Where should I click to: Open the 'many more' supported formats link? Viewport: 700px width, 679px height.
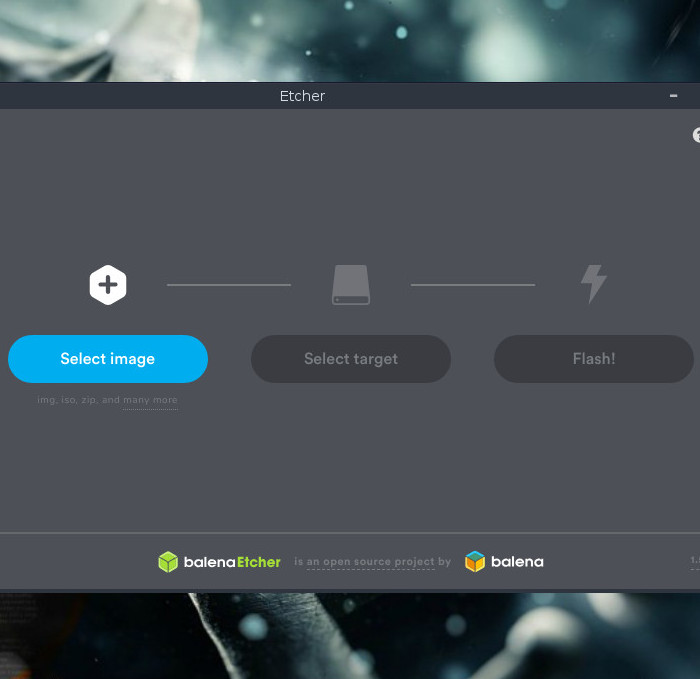coord(150,400)
